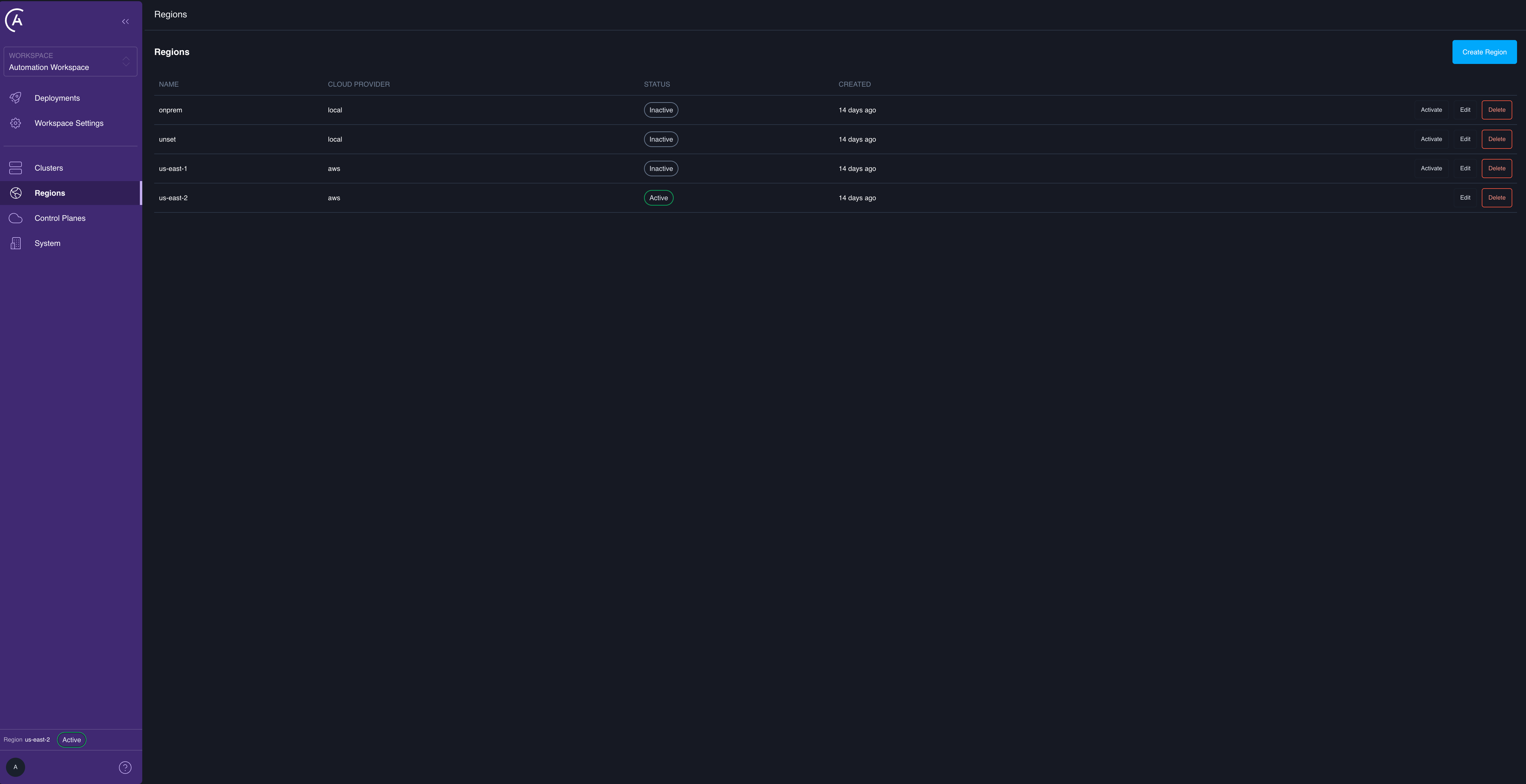This screenshot has width=1526, height=784.
Task: Click 14 days ago in us-east-2 row
Action: coord(857,198)
